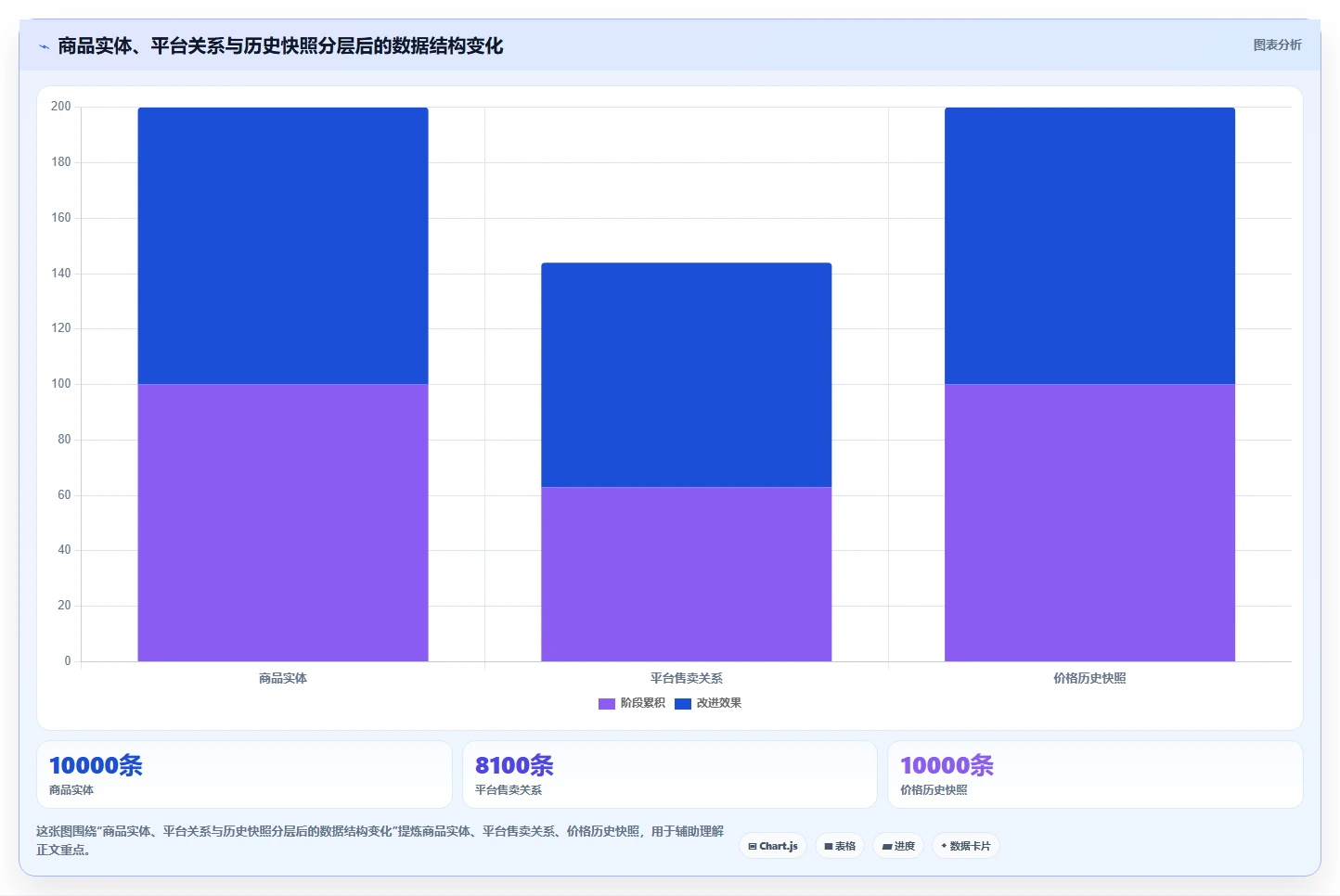Image resolution: width=1340 pixels, height=896 pixels.
Task: Click the 100 y-axis tick label
Action: [61, 384]
